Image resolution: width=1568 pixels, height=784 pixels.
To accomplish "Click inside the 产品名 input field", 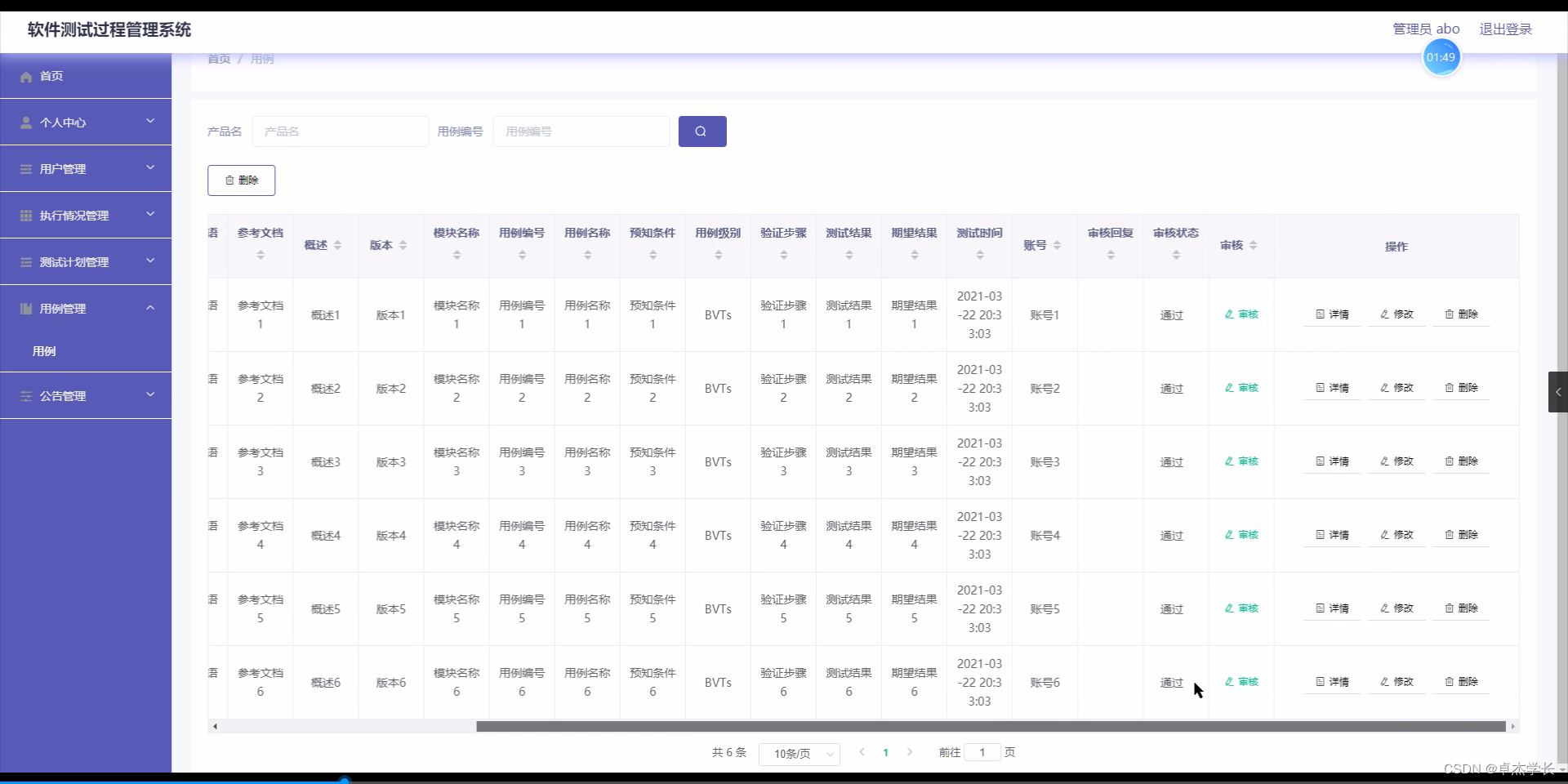I will pyautogui.click(x=341, y=131).
